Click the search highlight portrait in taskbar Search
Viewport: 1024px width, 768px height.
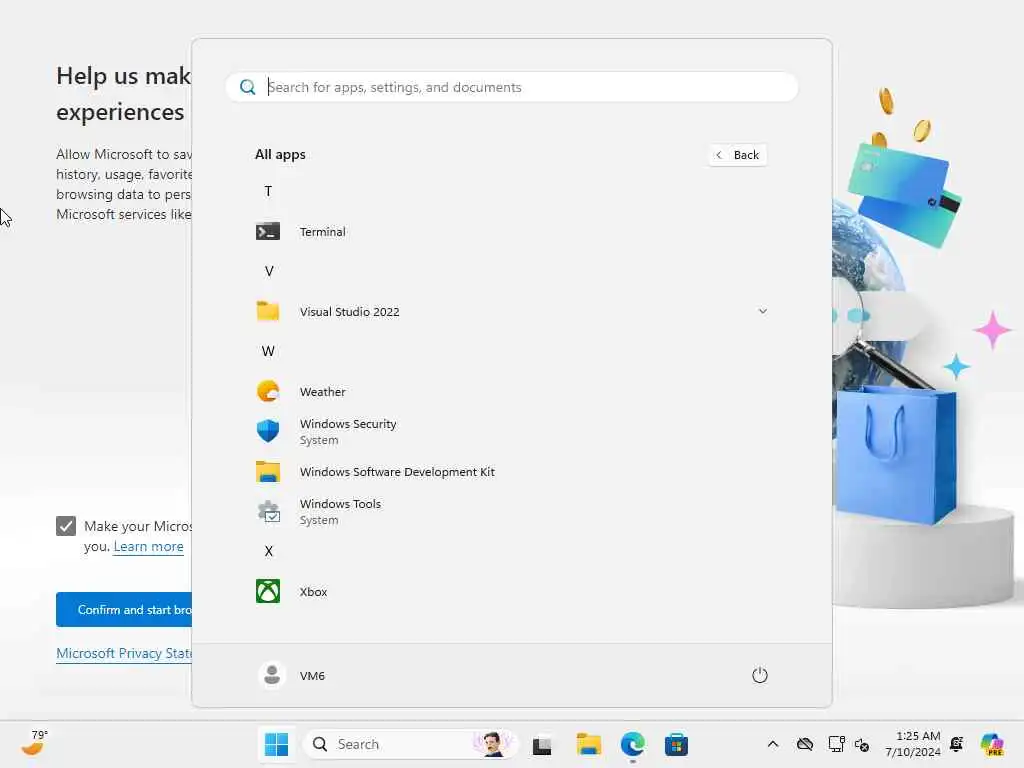[x=492, y=744]
